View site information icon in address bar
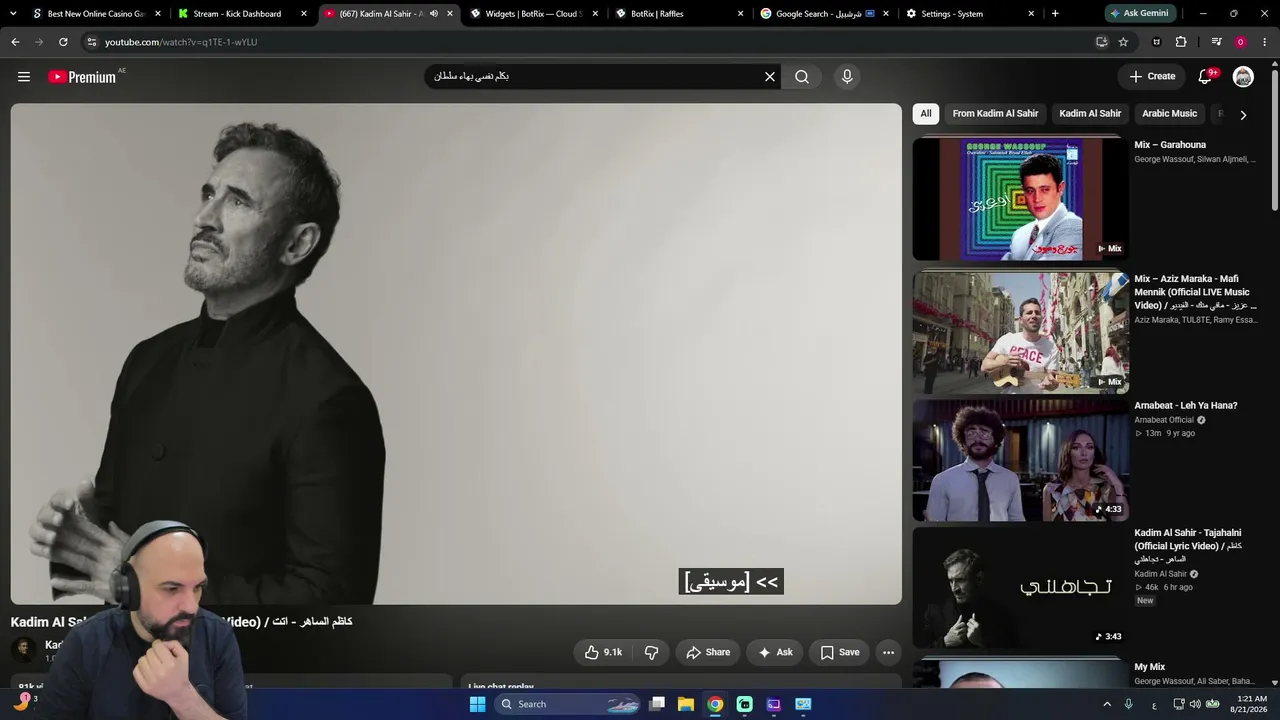The width and height of the screenshot is (1280, 720). tap(91, 42)
